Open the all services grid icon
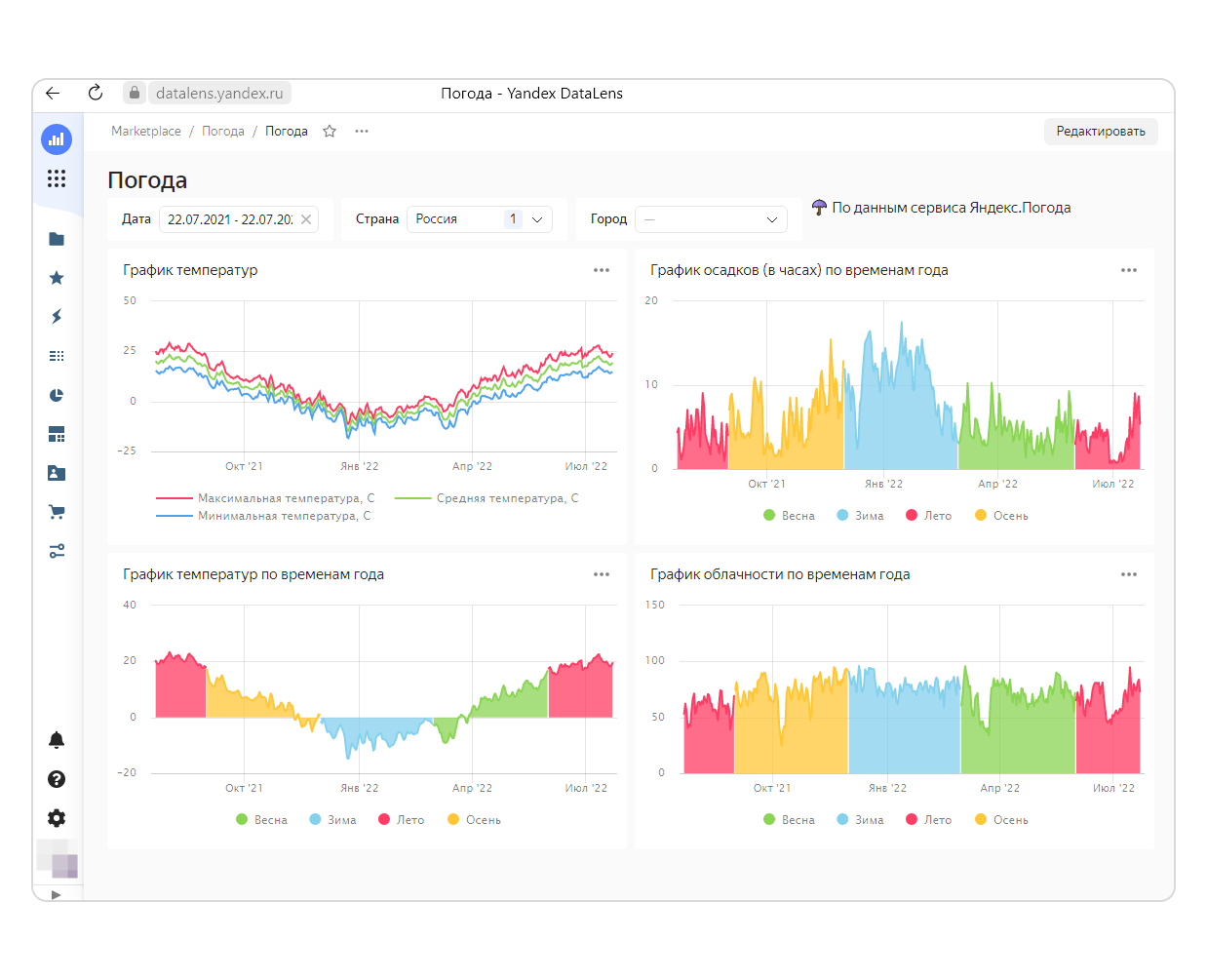 (x=57, y=178)
